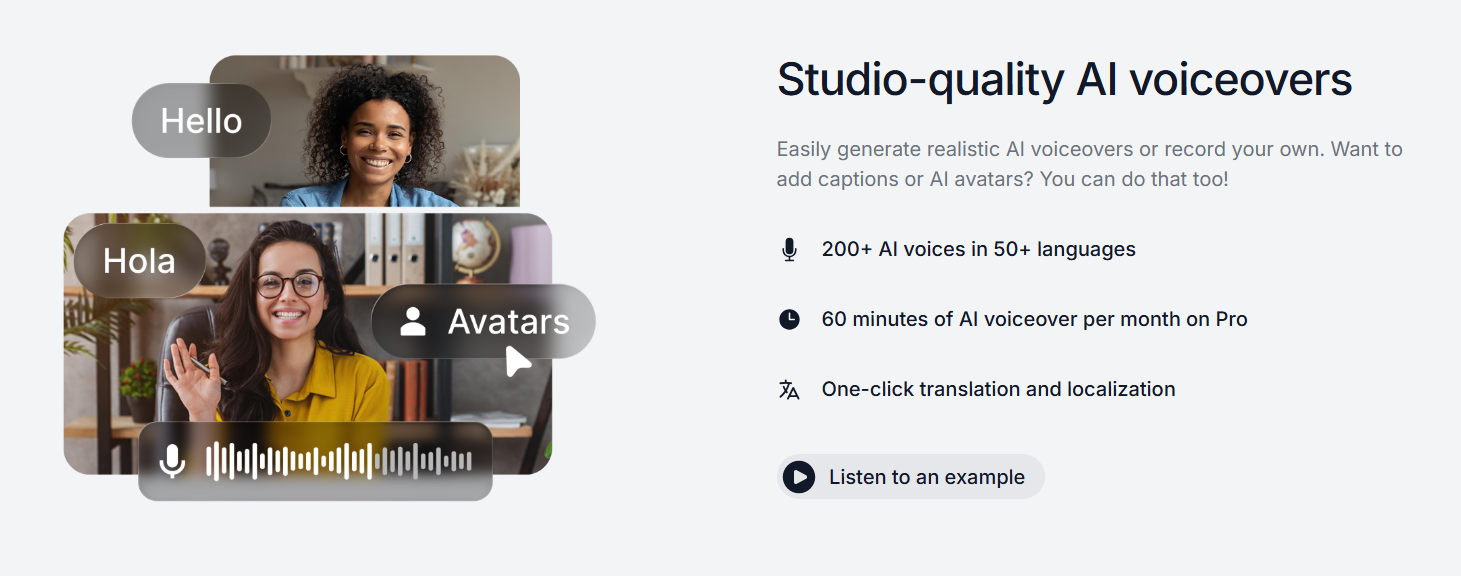
Task: Click the white cursor arrow graphic
Action: coord(517,361)
